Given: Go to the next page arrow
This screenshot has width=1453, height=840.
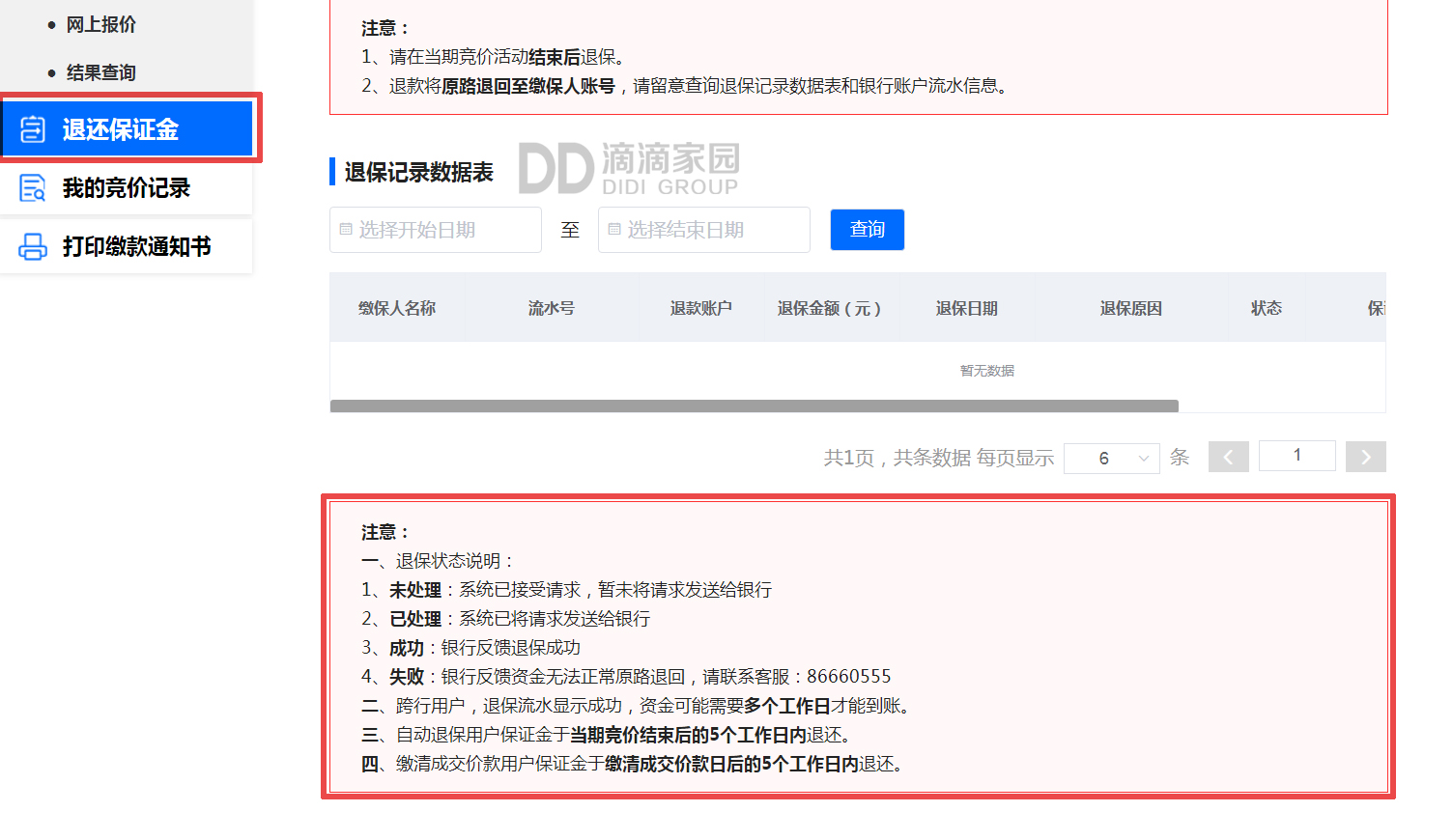Looking at the screenshot, I should [x=1366, y=457].
